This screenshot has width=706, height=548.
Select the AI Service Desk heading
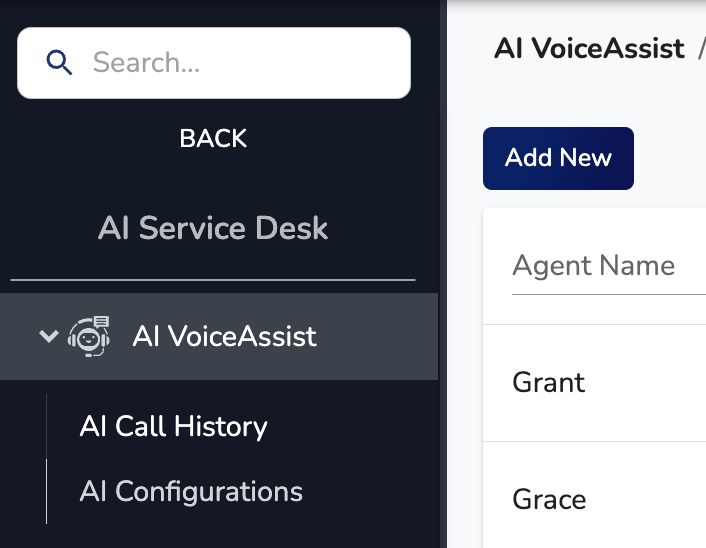[x=213, y=228]
